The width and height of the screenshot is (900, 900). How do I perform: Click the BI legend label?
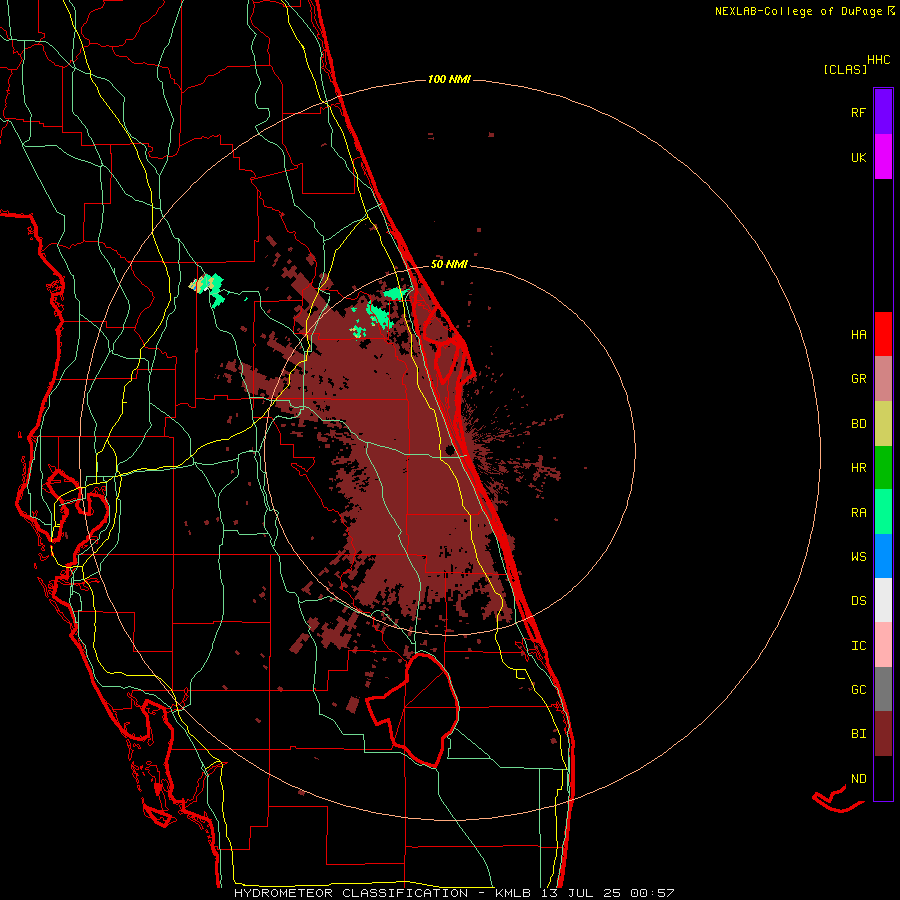[x=858, y=734]
